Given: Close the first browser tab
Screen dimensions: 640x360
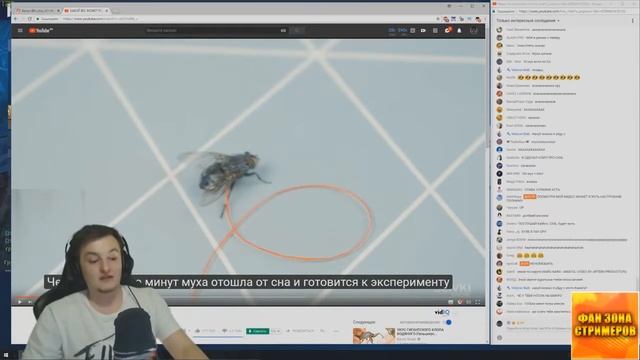Looking at the screenshot, I should pos(58,11).
